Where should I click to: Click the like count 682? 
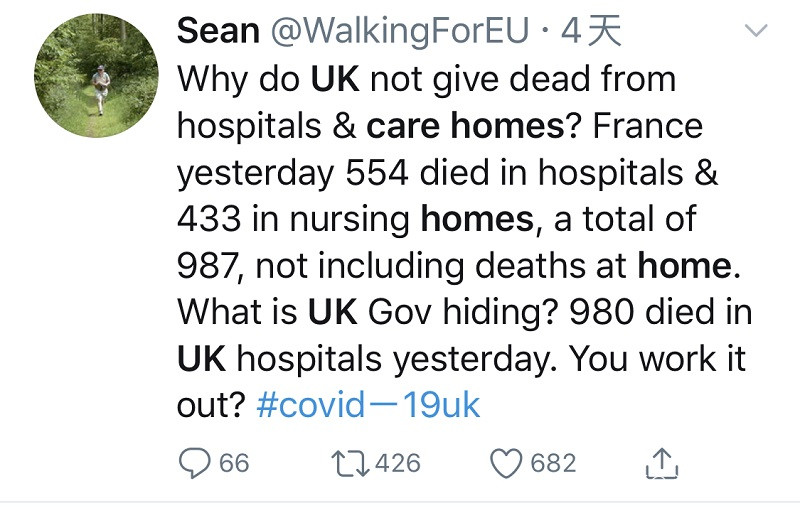[x=553, y=463]
